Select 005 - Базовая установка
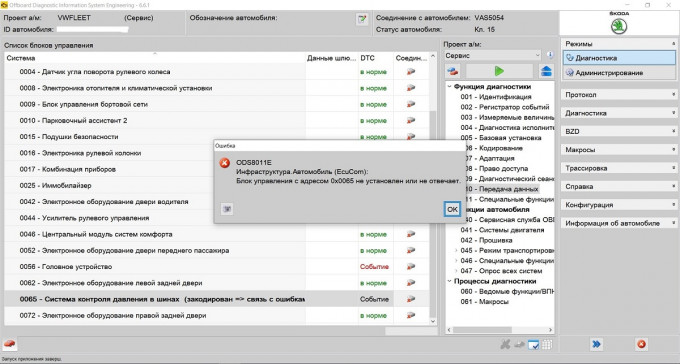The height and width of the screenshot is (364, 680). pos(501,138)
